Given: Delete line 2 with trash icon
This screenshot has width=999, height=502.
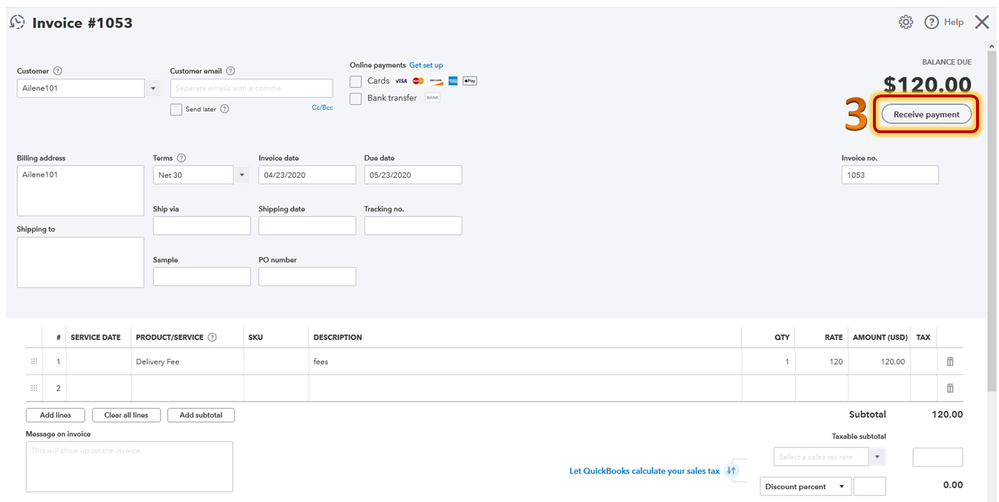Looking at the screenshot, I should (x=950, y=388).
